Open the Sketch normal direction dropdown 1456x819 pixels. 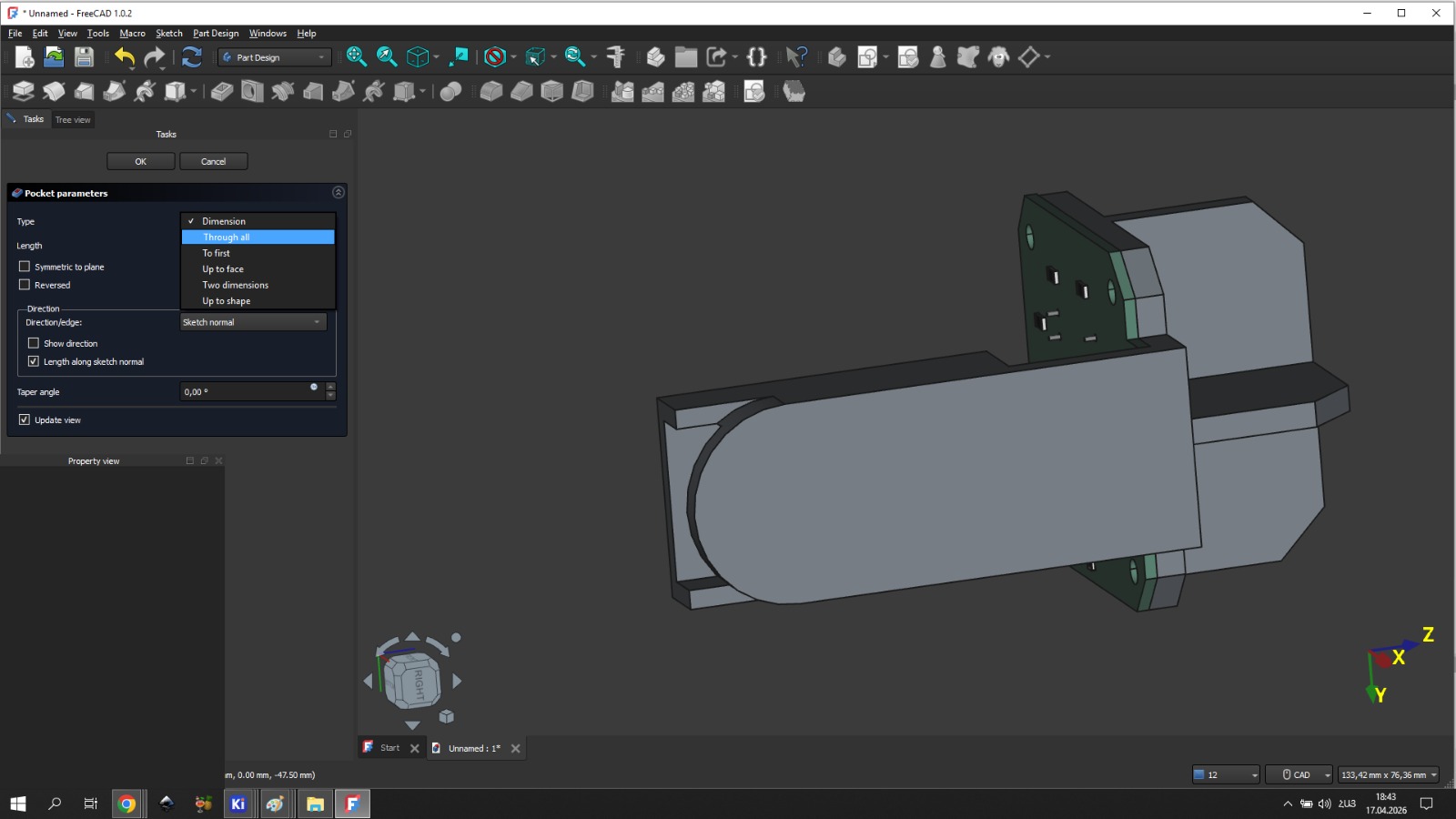[x=253, y=322]
